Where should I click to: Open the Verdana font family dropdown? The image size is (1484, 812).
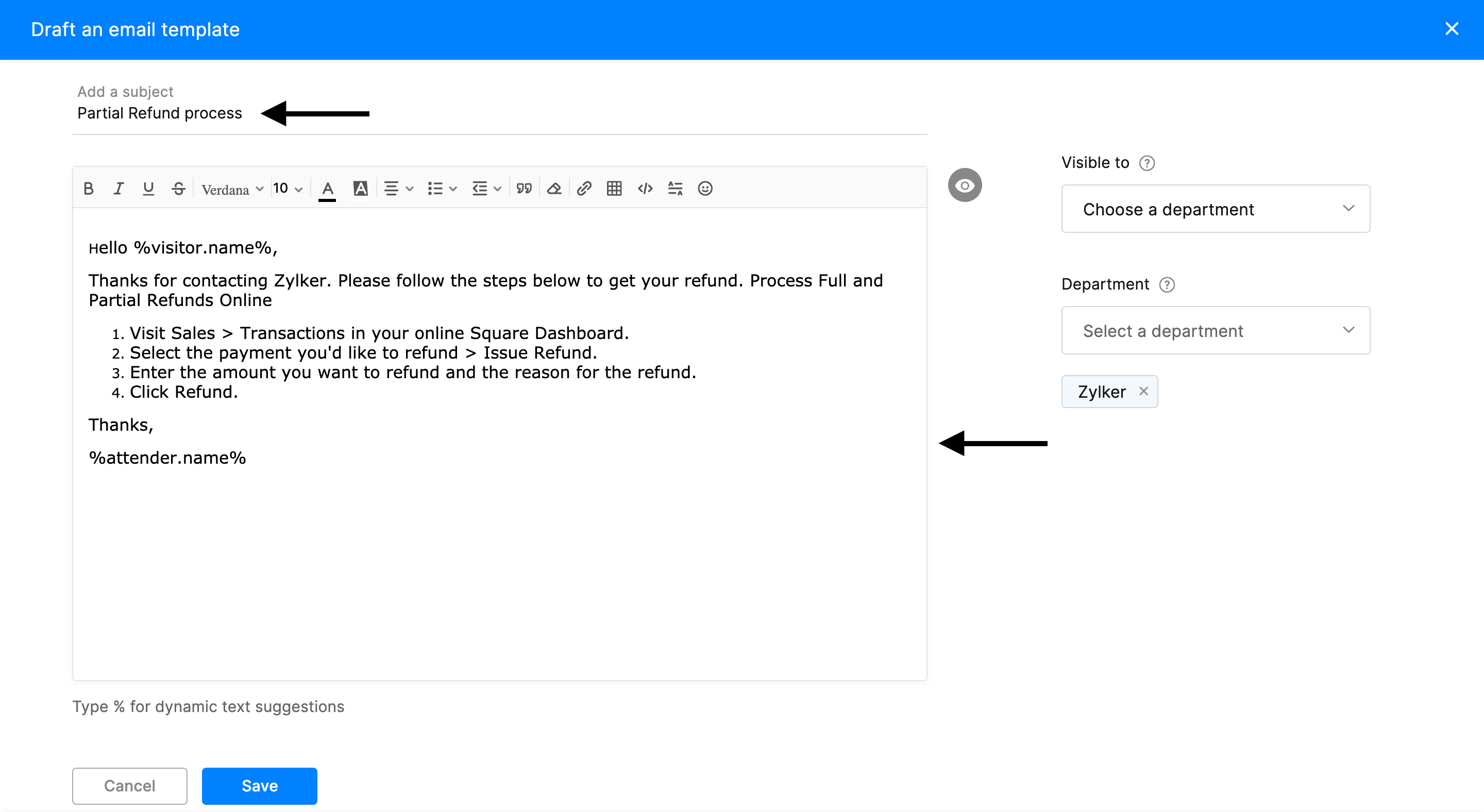tap(231, 189)
